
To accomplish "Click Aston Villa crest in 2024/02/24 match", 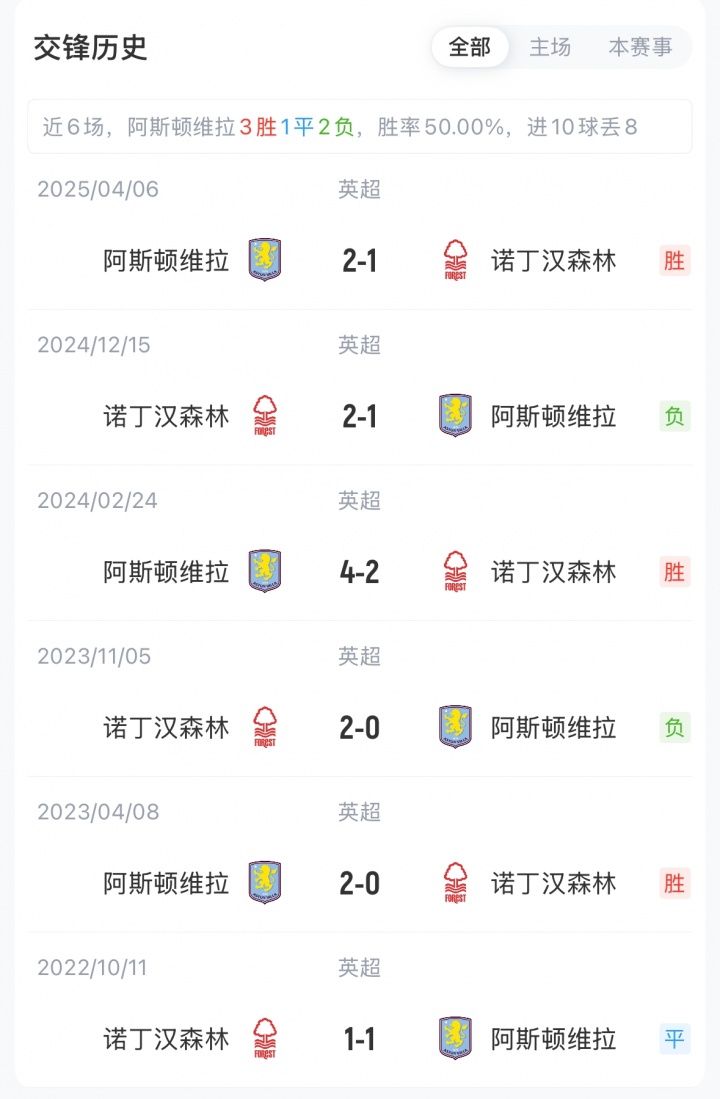I will point(265,572).
